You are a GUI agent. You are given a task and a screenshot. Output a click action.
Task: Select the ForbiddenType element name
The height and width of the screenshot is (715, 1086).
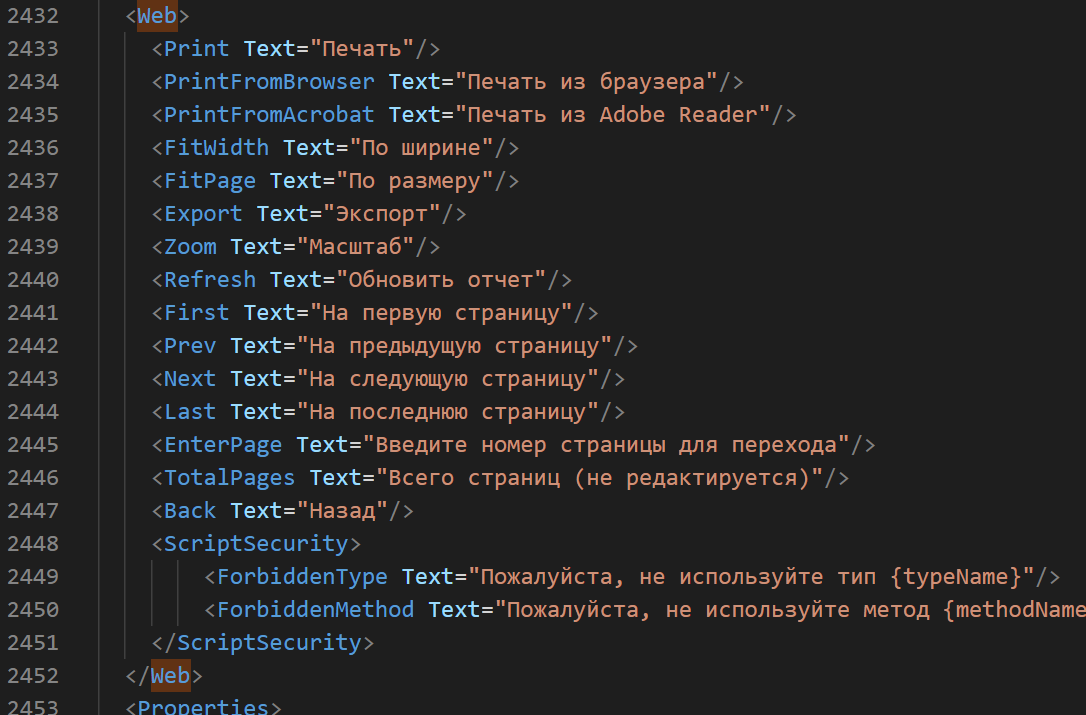pos(301,576)
